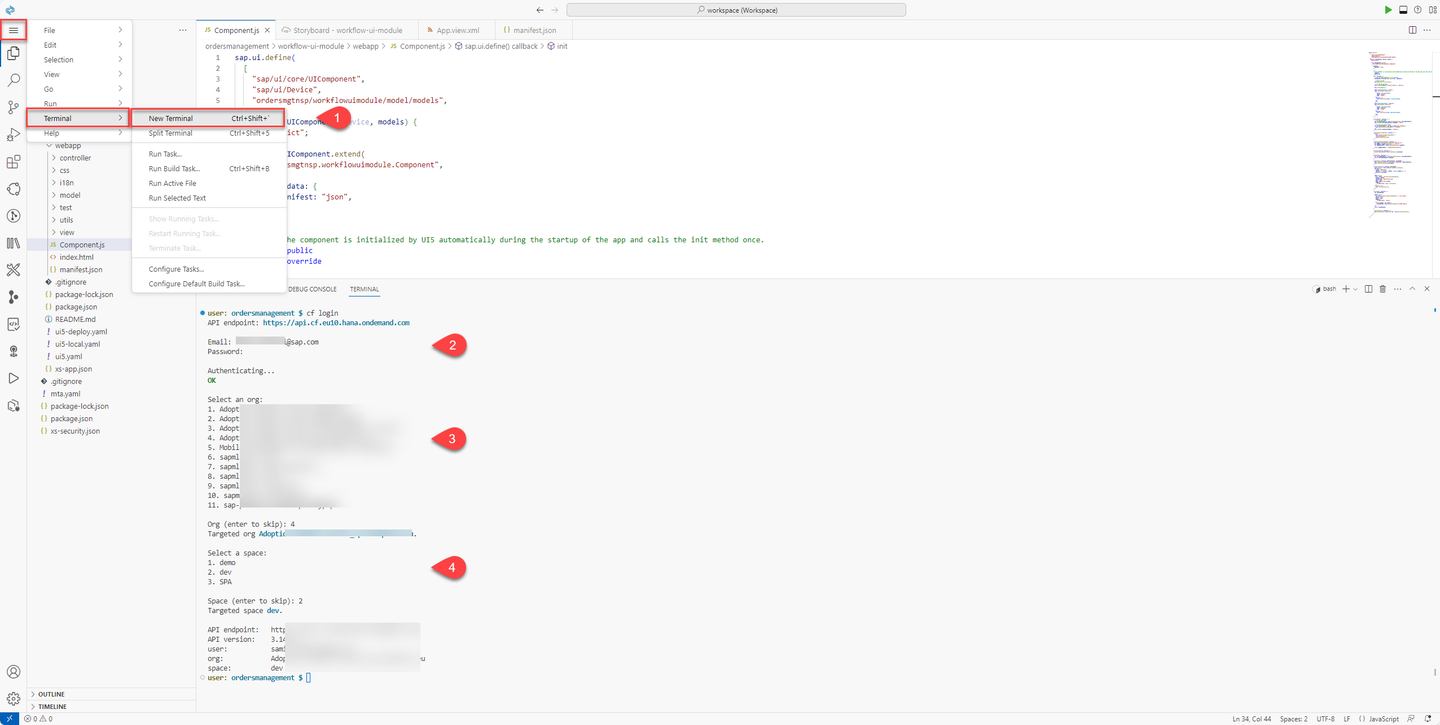The height and width of the screenshot is (725, 1440).
Task: Click the remote connection indicator in status bar
Action: coord(9,718)
